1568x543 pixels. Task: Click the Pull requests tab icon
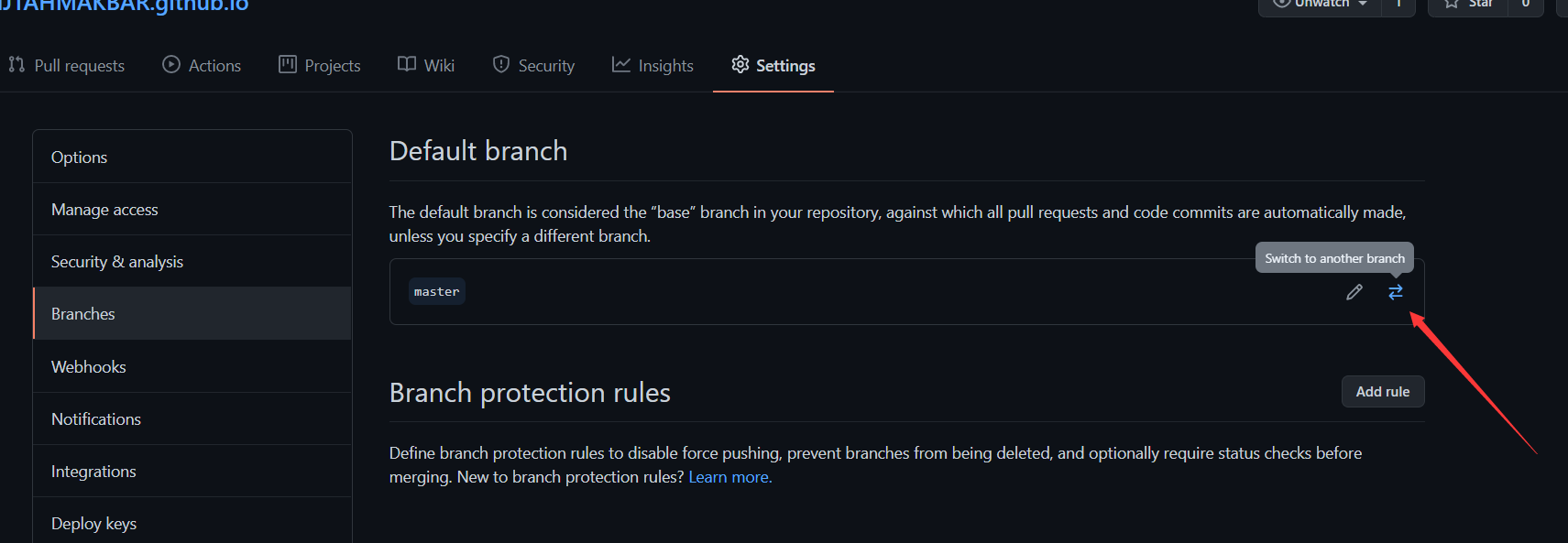16,65
